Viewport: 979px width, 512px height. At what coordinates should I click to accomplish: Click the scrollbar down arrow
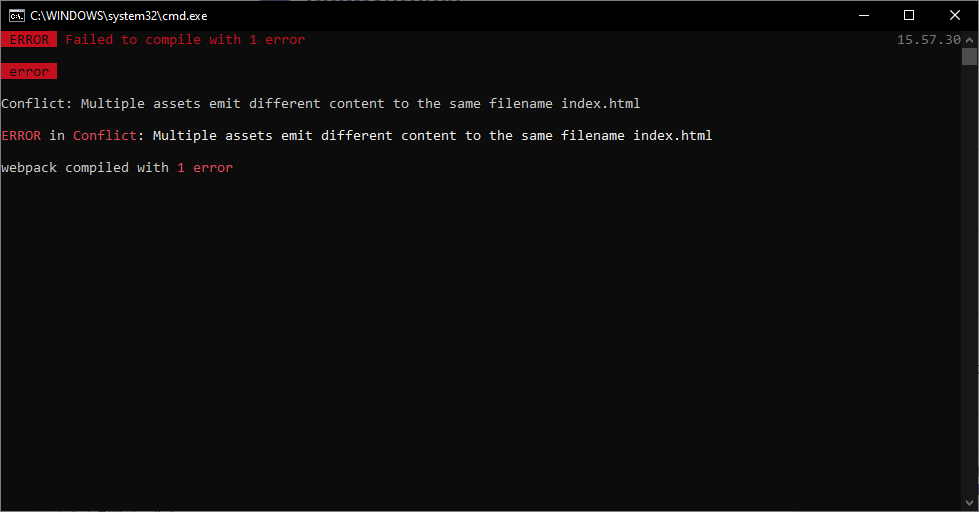[969, 503]
